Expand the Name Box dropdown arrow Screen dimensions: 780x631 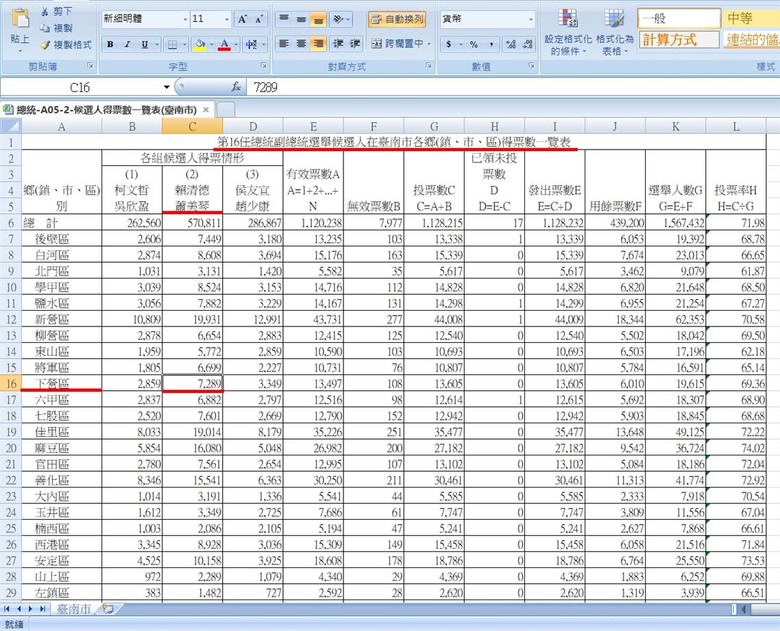coord(167,87)
